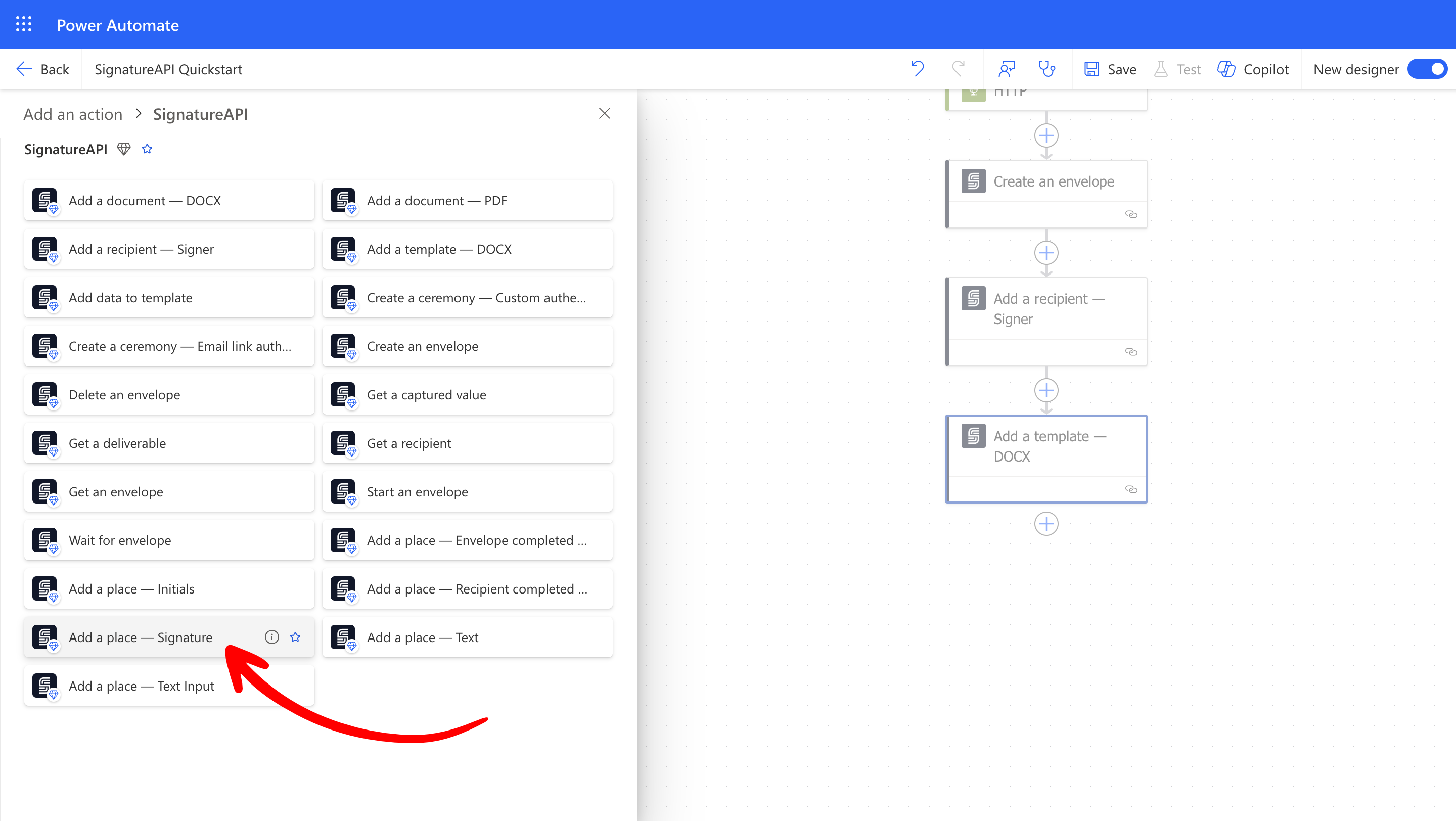Star the Add a place — Signature action
Viewport: 1456px width, 821px height.
pyautogui.click(x=295, y=637)
